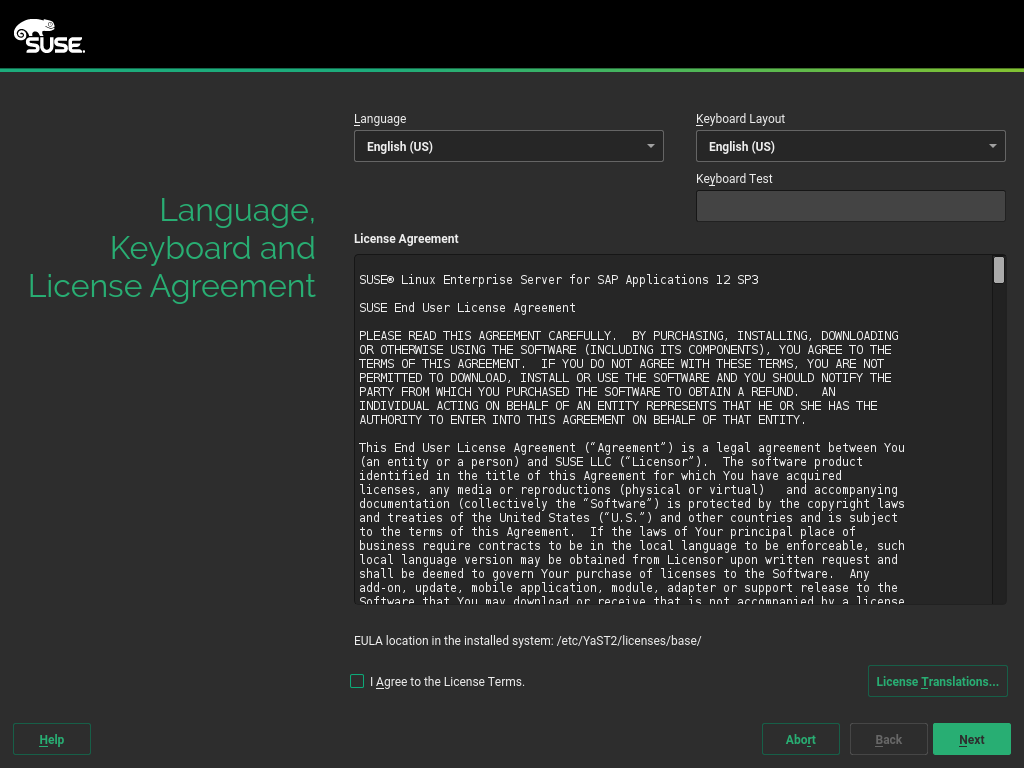
Task: Click the License Agreement section heading
Action: click(406, 239)
